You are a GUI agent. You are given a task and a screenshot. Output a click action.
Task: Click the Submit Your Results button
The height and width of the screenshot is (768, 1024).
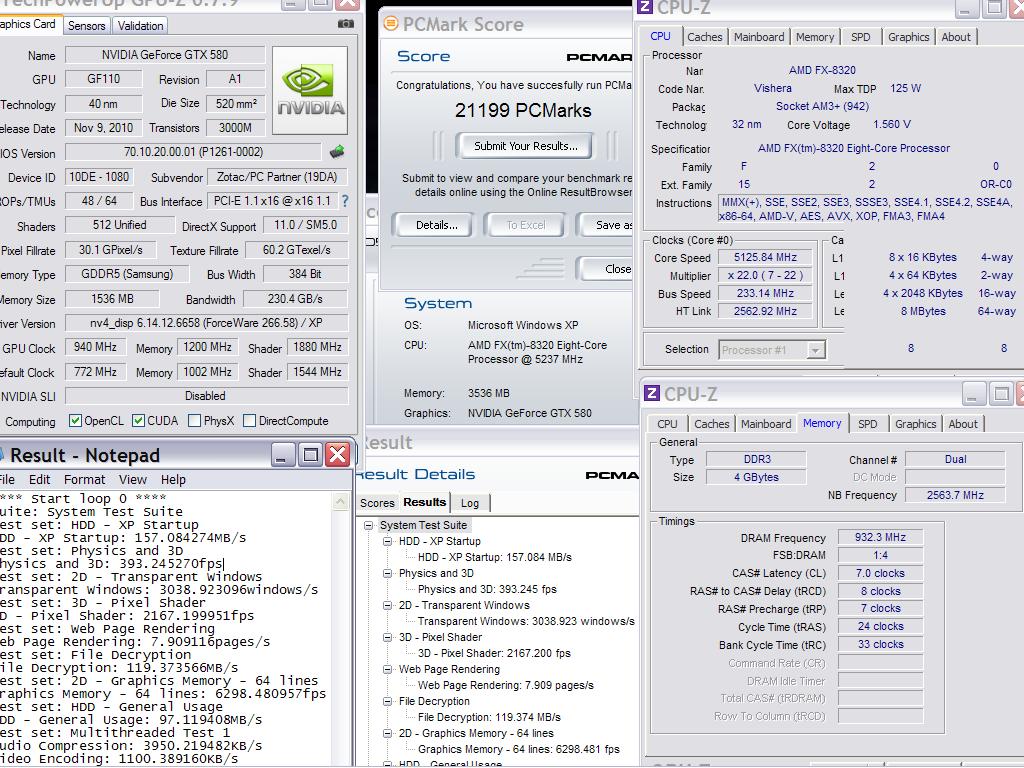pyautogui.click(x=526, y=146)
